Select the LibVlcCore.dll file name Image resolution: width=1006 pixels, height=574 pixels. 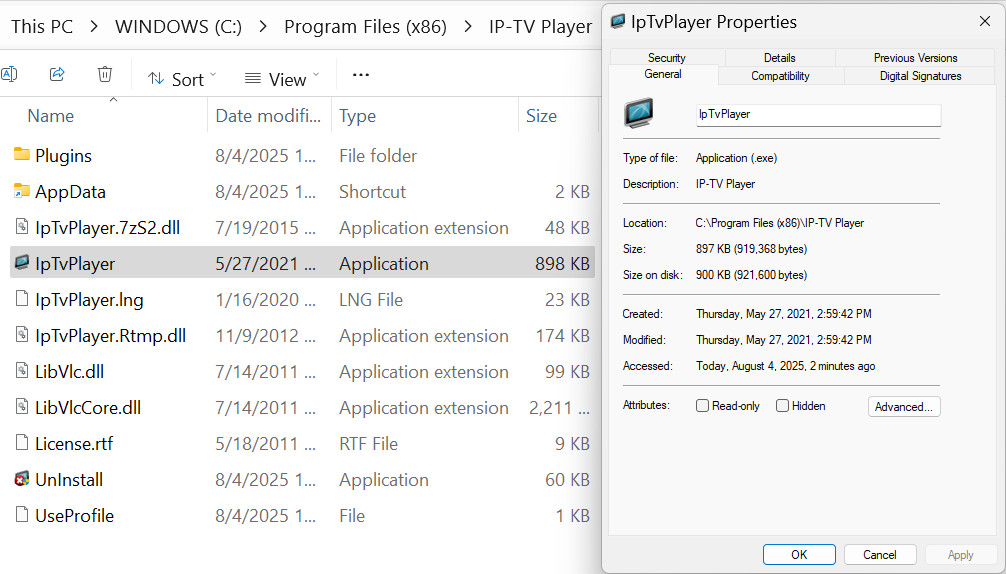coord(88,407)
